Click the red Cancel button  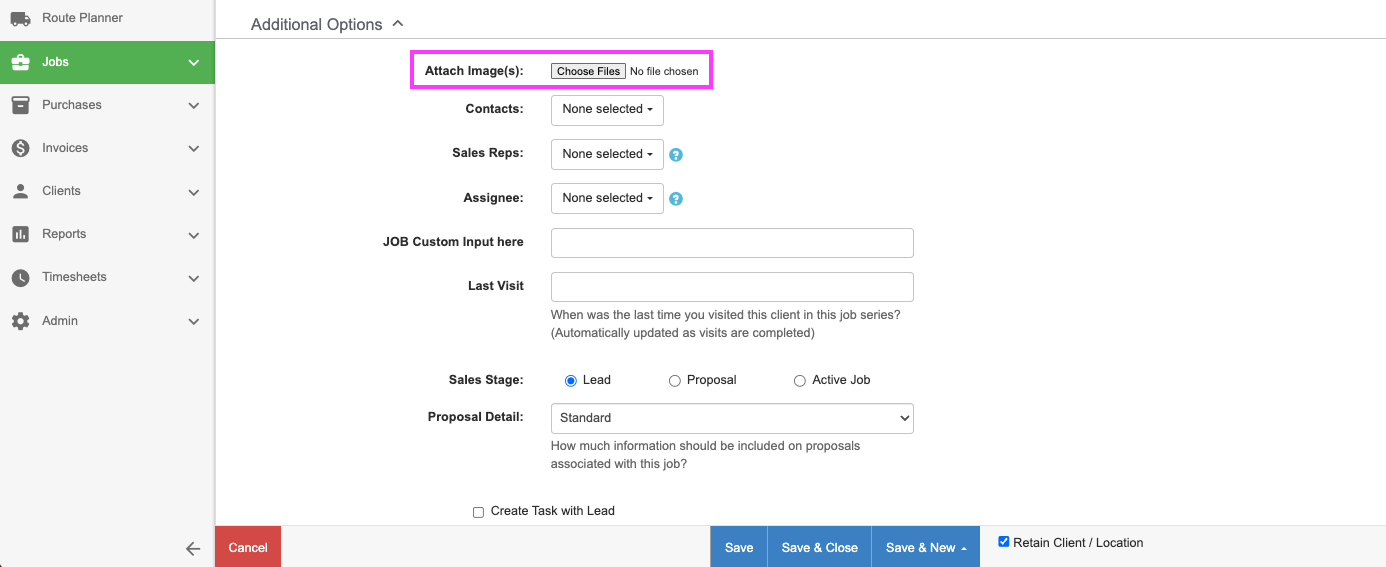coord(248,547)
